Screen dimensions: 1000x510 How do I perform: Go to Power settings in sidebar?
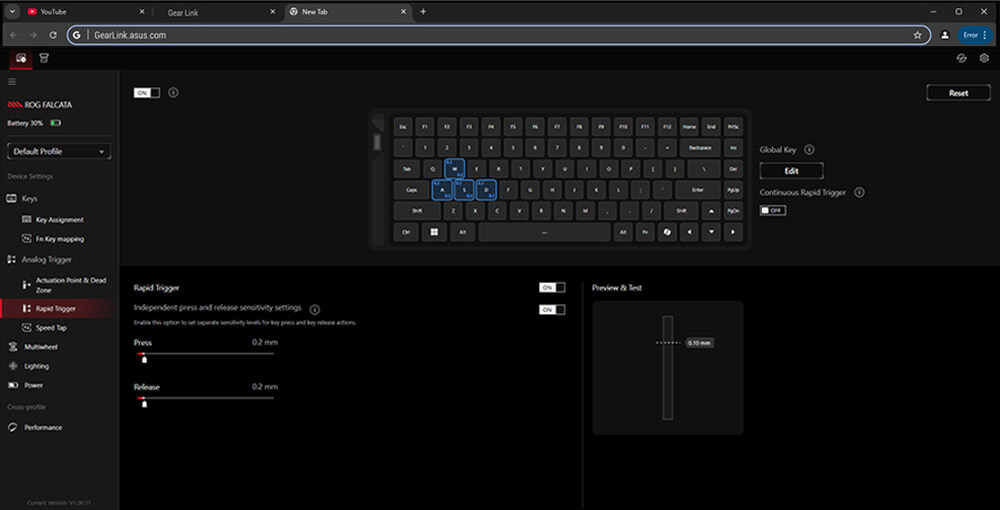pyautogui.click(x=33, y=385)
